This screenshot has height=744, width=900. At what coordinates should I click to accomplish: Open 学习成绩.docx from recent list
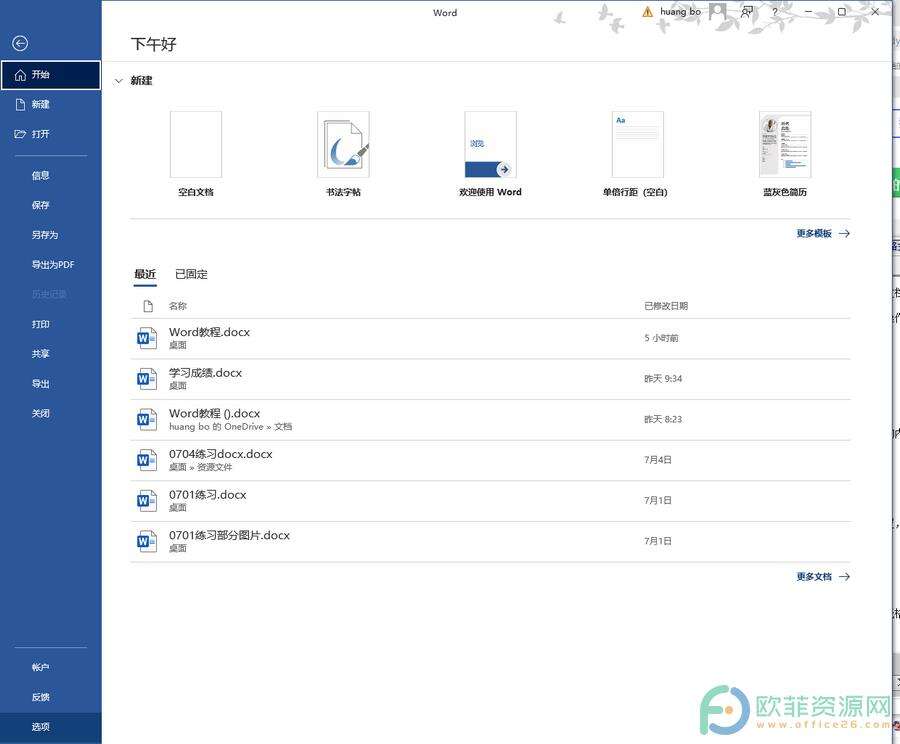coord(490,379)
